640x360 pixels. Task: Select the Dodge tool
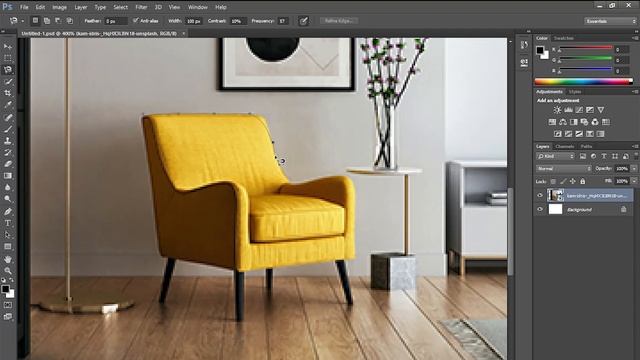8,199
